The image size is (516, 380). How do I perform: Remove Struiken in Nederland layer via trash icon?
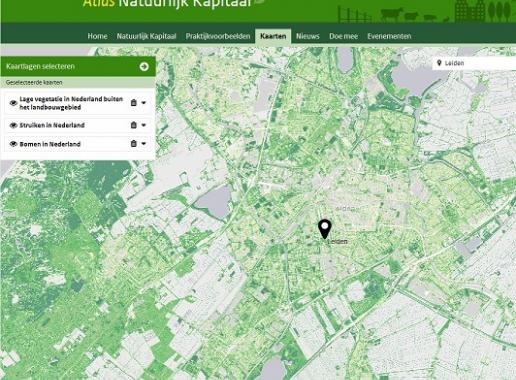pyautogui.click(x=134, y=125)
